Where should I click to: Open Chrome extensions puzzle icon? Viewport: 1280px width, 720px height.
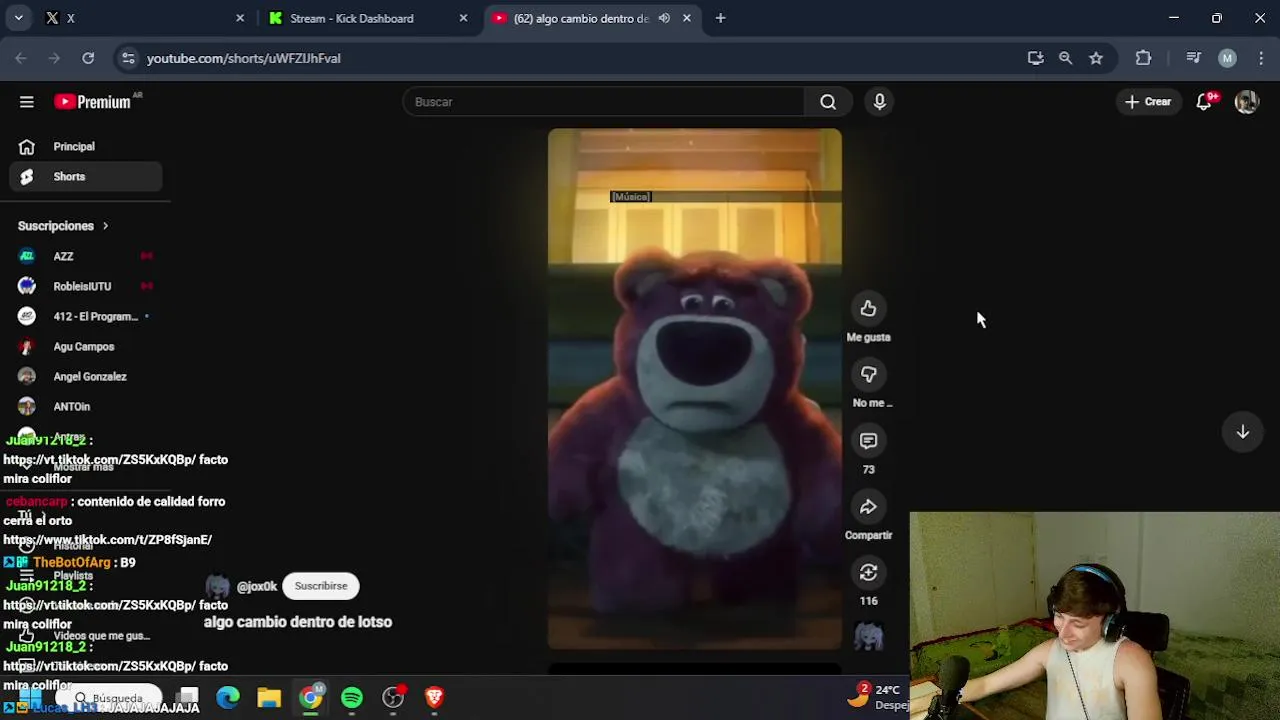1143,58
